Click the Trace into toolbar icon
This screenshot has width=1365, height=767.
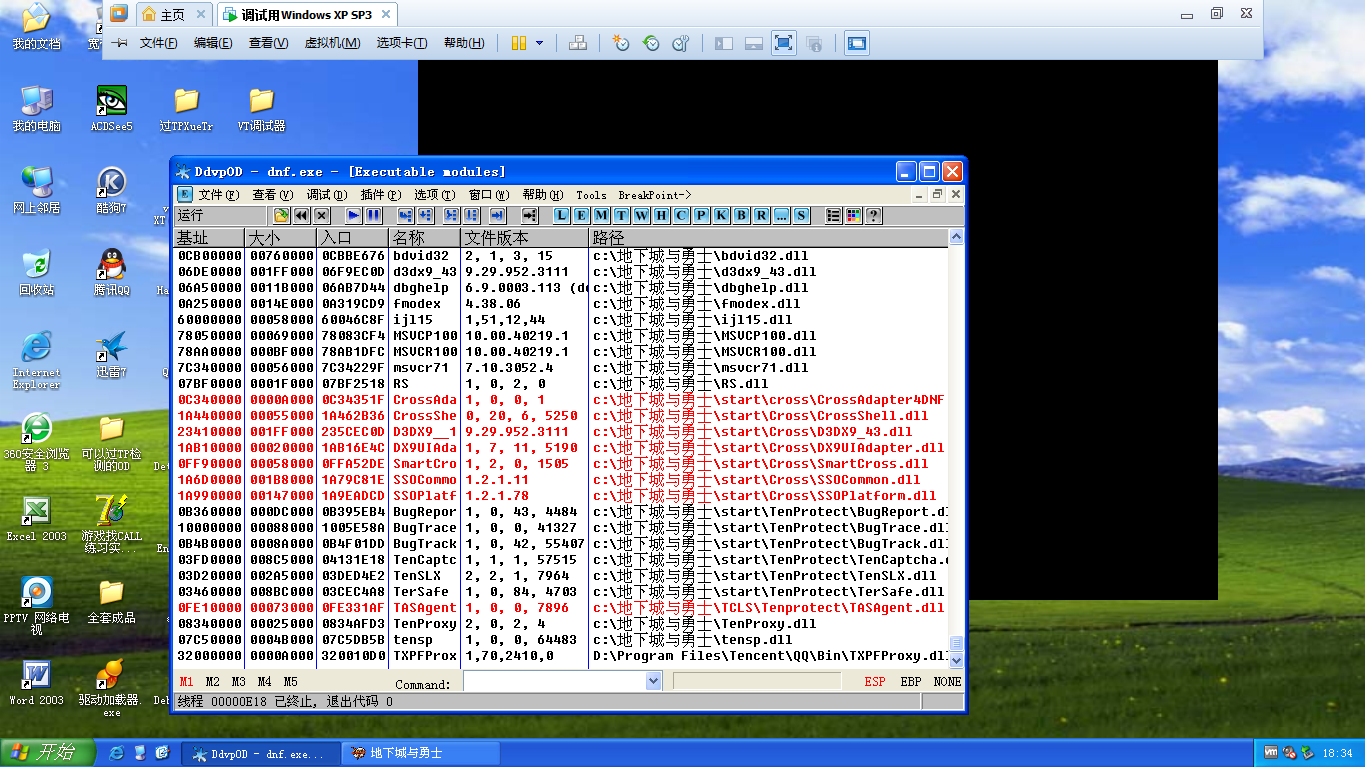coord(451,215)
